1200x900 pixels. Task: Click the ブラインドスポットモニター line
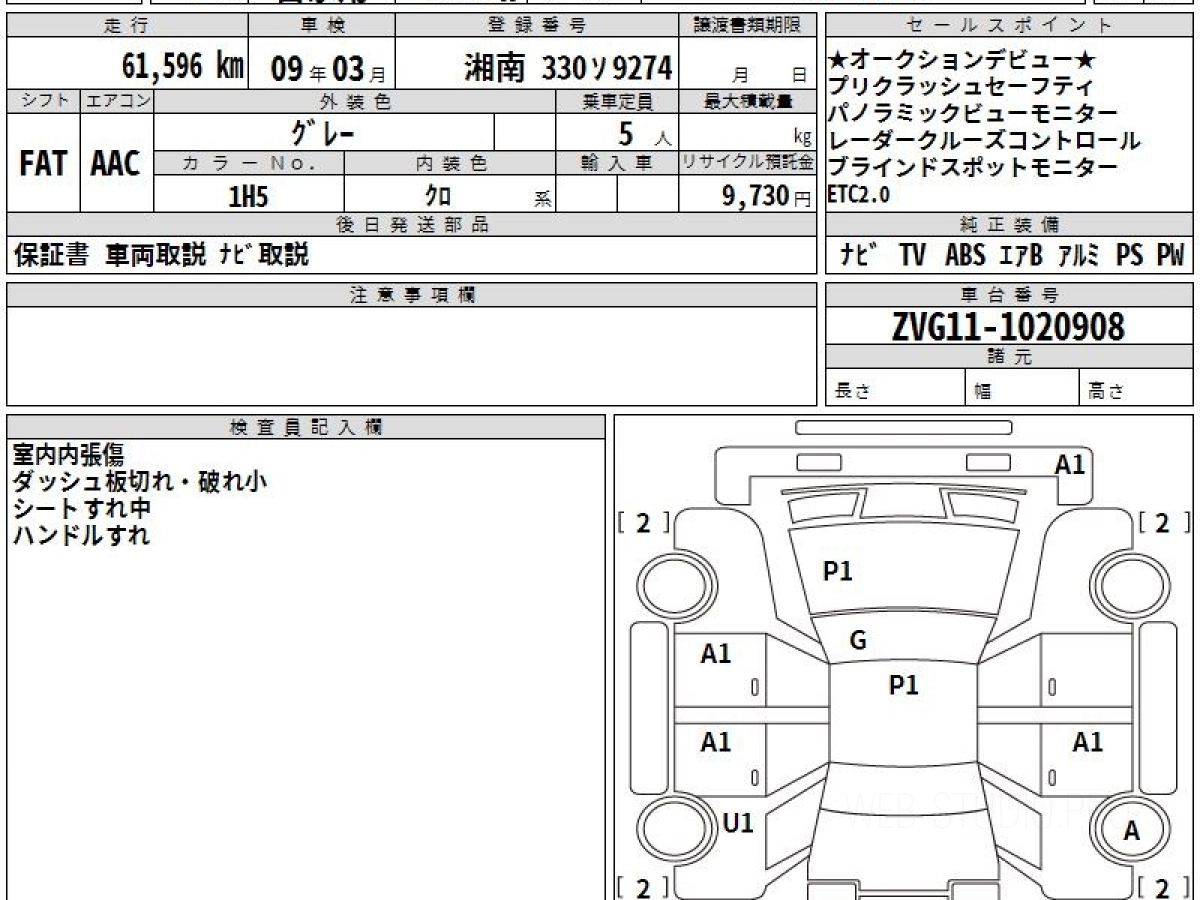973,167
